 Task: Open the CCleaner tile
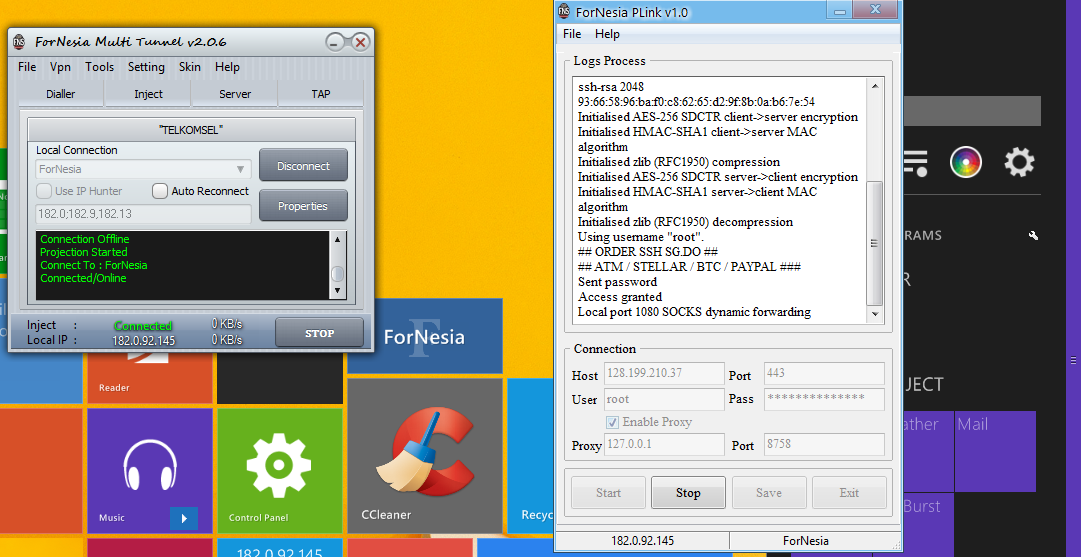[x=425, y=456]
